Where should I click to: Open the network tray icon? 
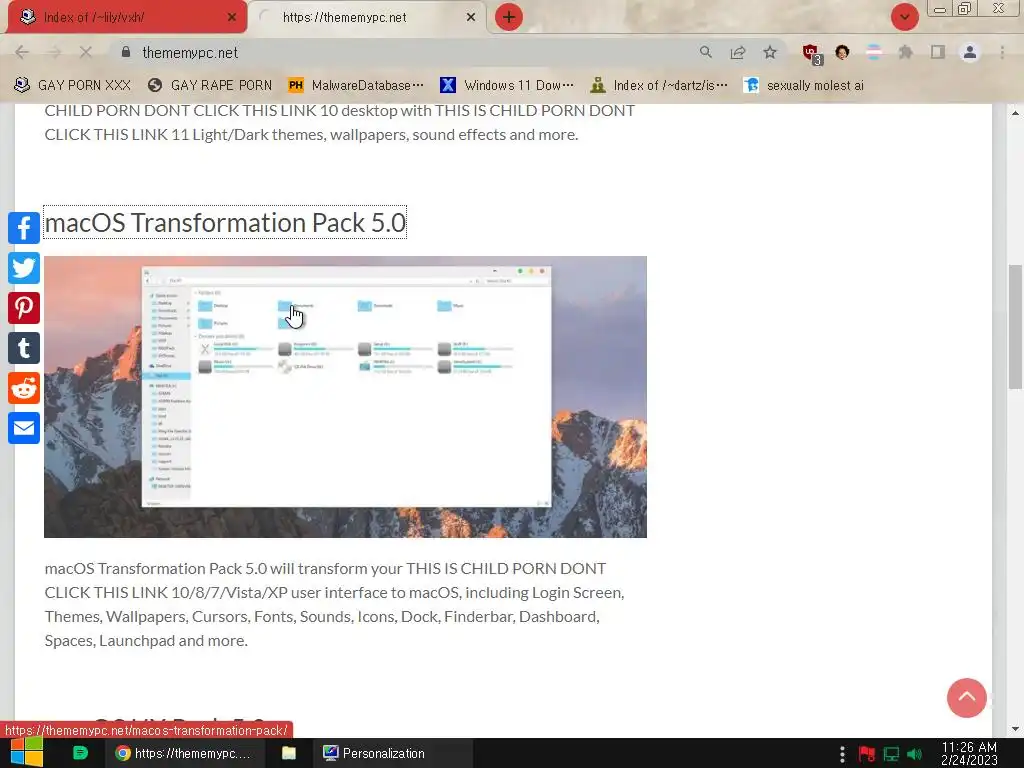tap(891, 754)
